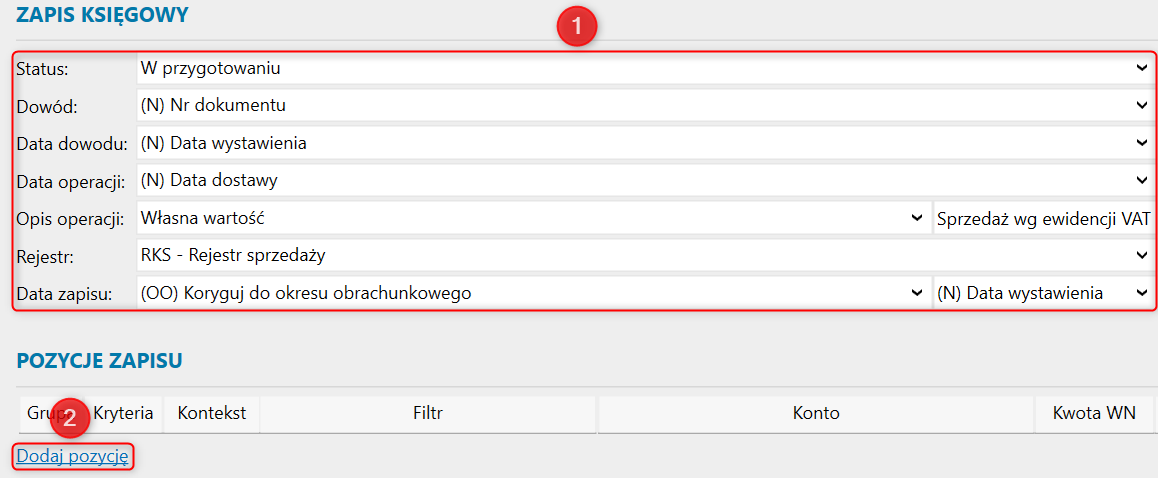Click the red annotation marker number 2
This screenshot has width=1158, height=478.
coord(69,419)
